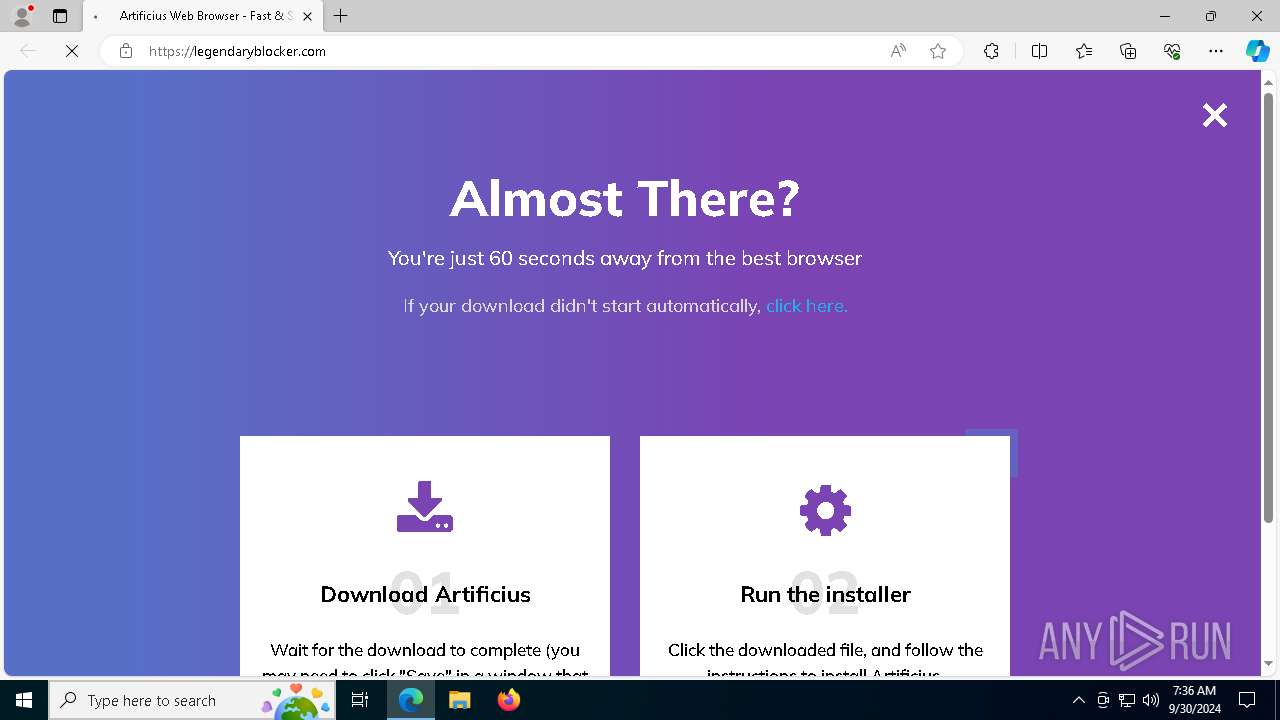The height and width of the screenshot is (720, 1280).
Task: Open the notification center
Action: [x=1247, y=700]
